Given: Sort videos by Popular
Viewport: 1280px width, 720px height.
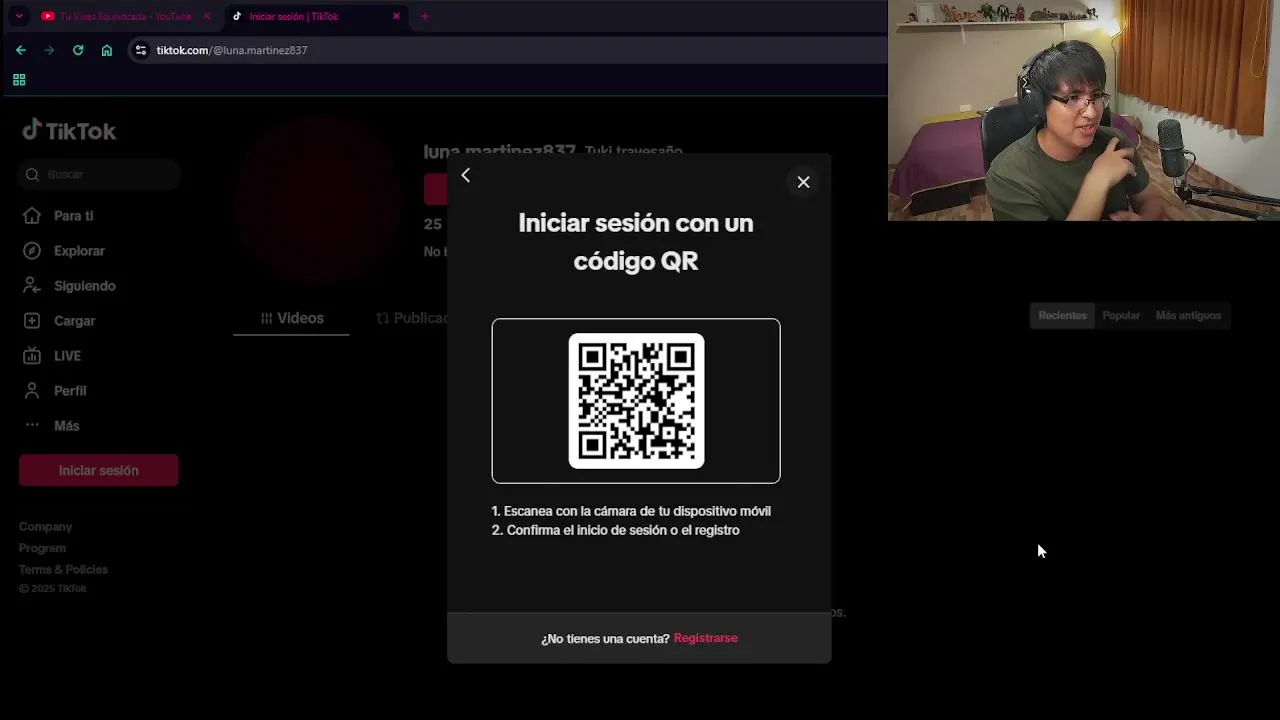Looking at the screenshot, I should click(x=1121, y=315).
